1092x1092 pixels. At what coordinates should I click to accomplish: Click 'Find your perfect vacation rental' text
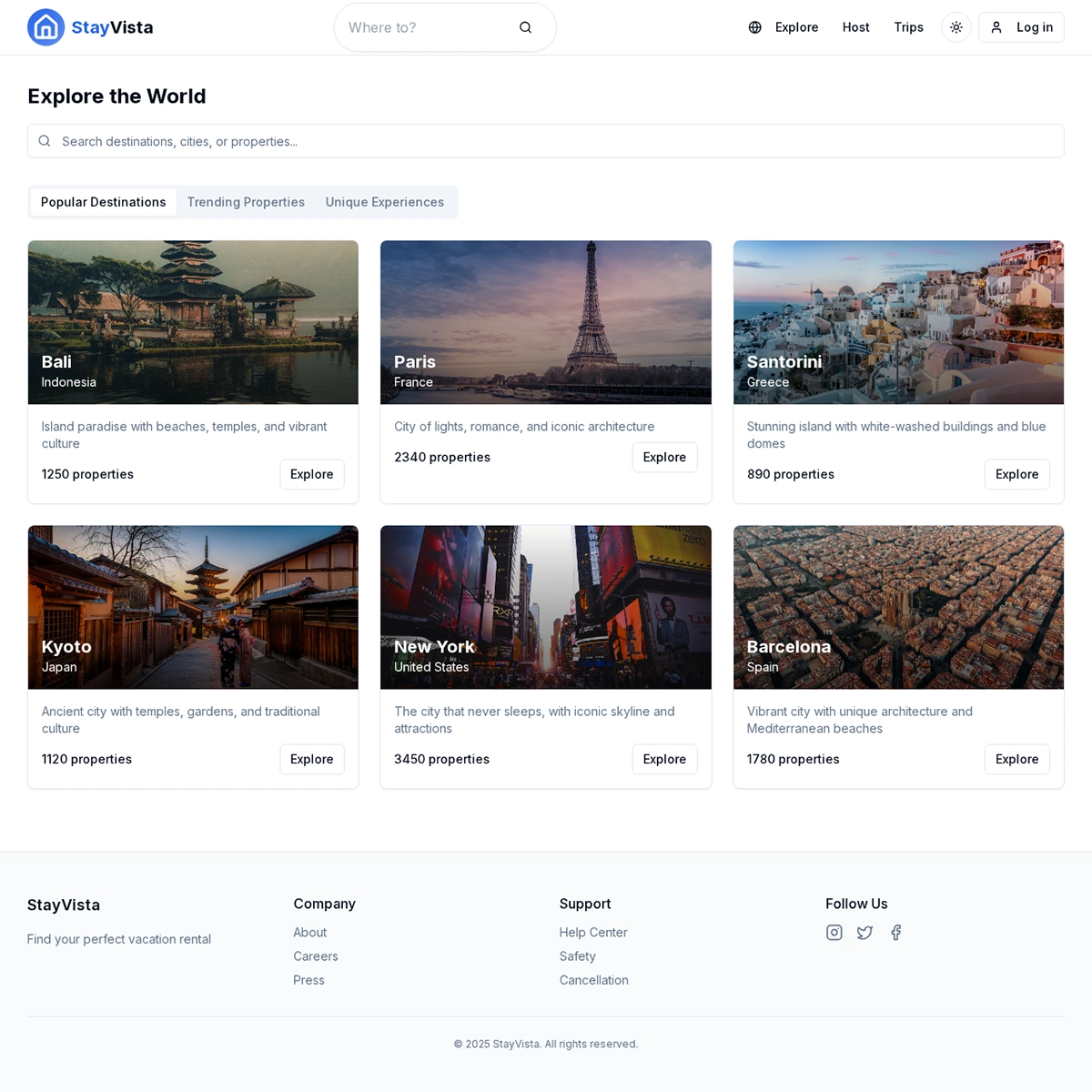point(119,939)
